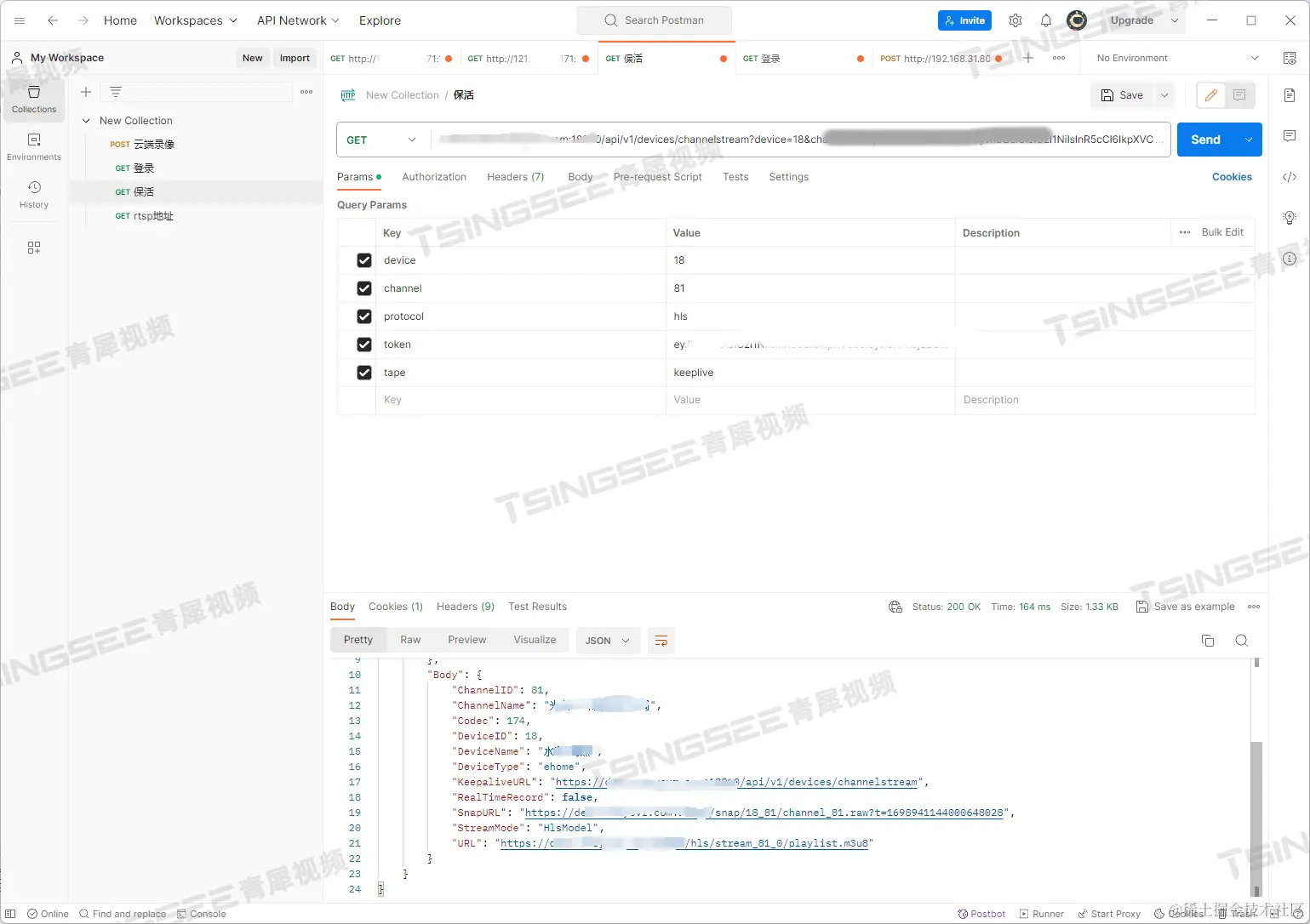The image size is (1310, 924).
Task: Create new collection with plus icon
Action: click(x=86, y=92)
